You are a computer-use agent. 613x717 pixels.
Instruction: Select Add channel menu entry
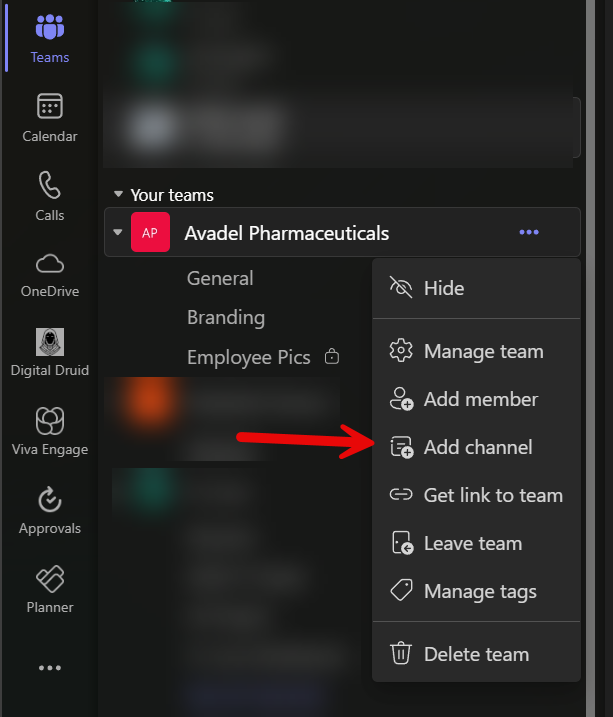pos(476,447)
